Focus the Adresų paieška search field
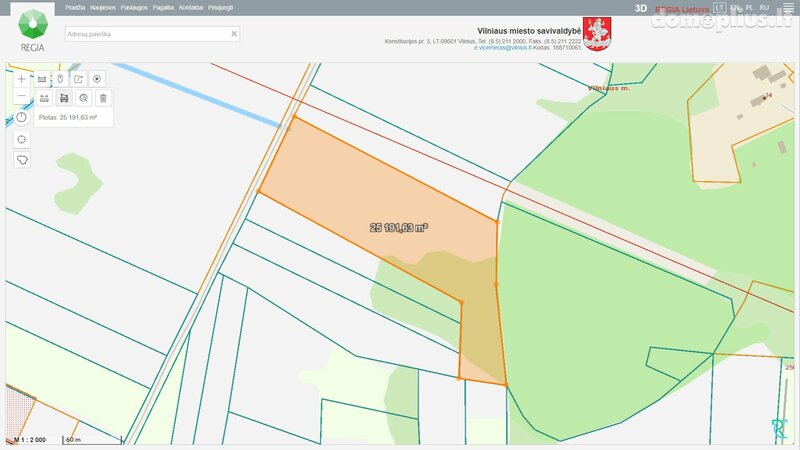 point(152,34)
